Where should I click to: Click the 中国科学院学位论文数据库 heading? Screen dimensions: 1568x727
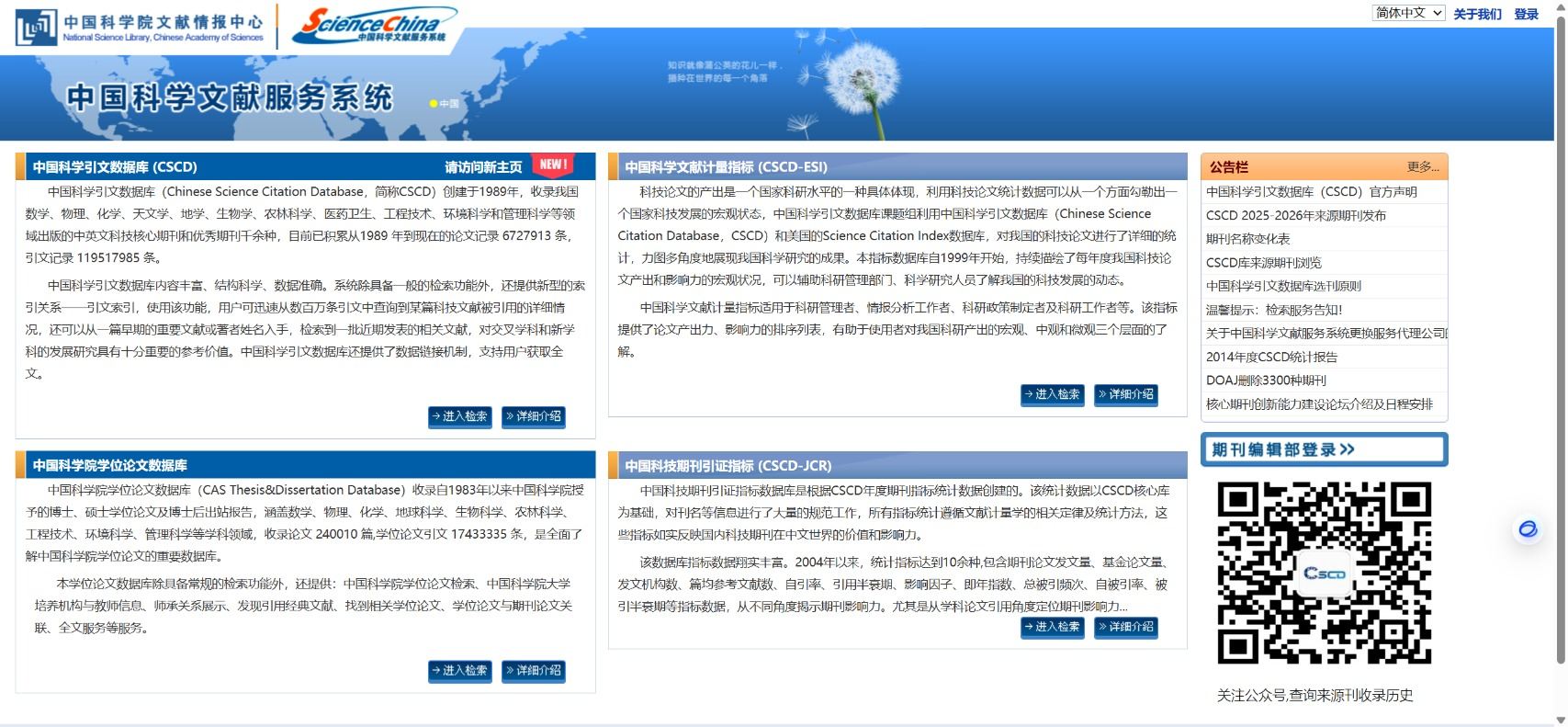point(109,466)
